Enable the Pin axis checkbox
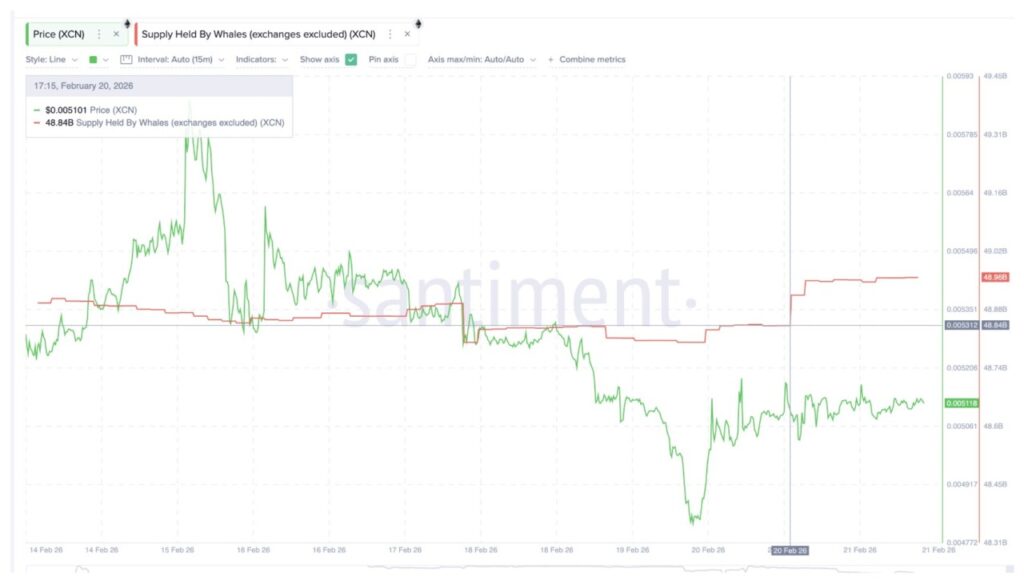The height and width of the screenshot is (581, 1024). 410,60
